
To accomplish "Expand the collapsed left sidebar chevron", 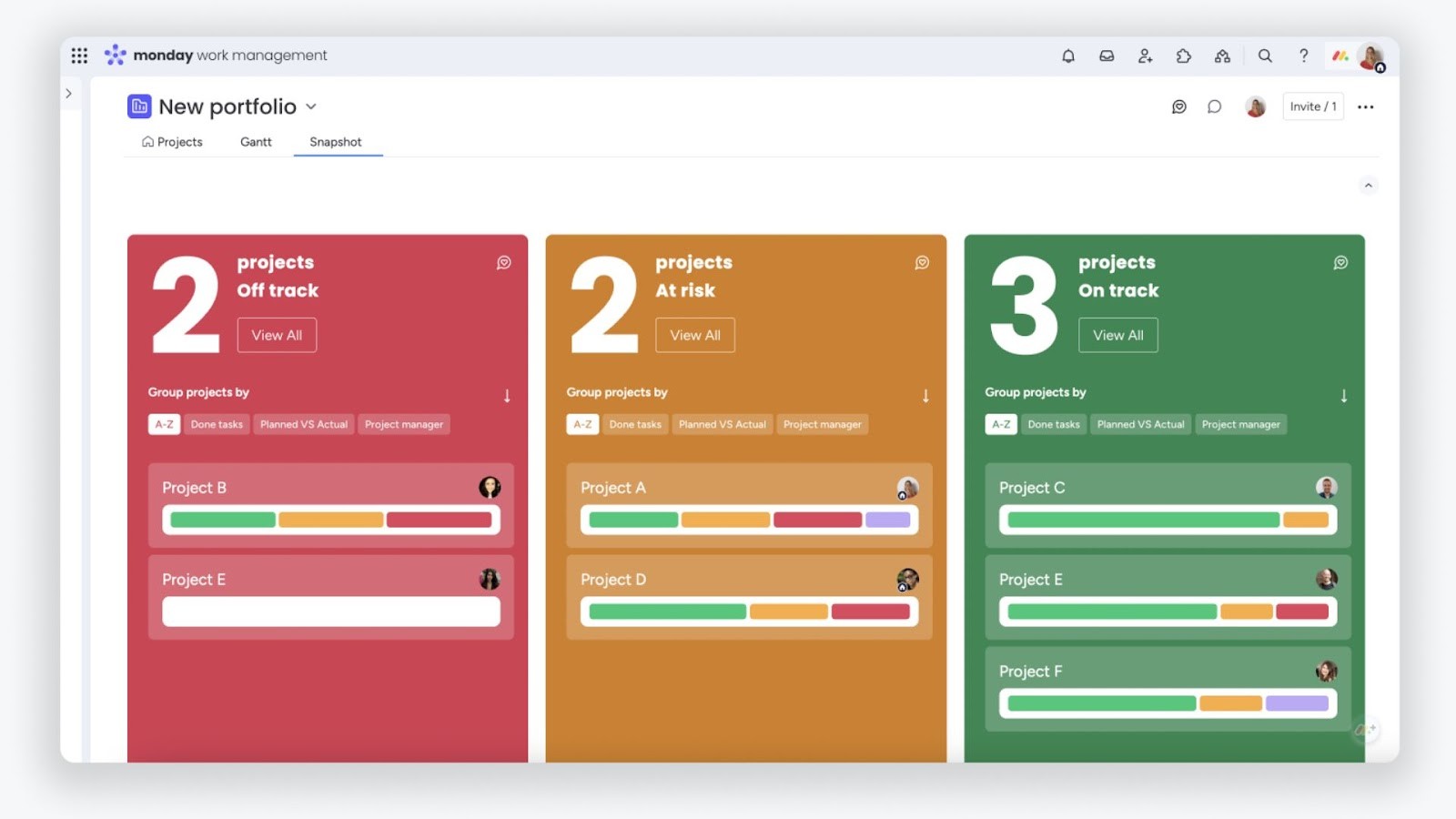I will pos(70,93).
